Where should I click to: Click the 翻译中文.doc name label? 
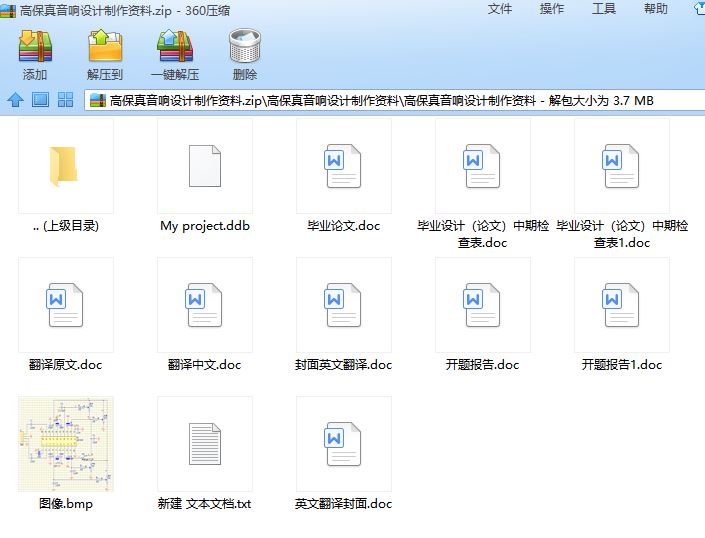pos(205,365)
